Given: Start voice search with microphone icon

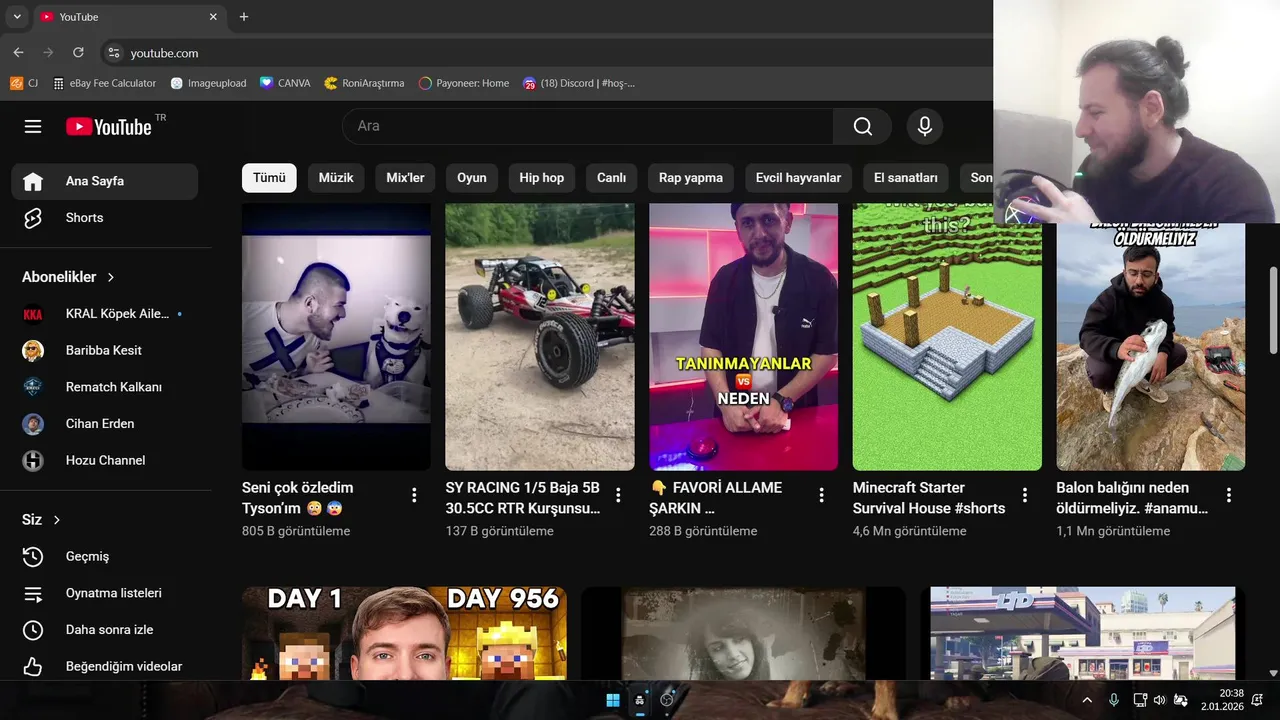Looking at the screenshot, I should 925,126.
